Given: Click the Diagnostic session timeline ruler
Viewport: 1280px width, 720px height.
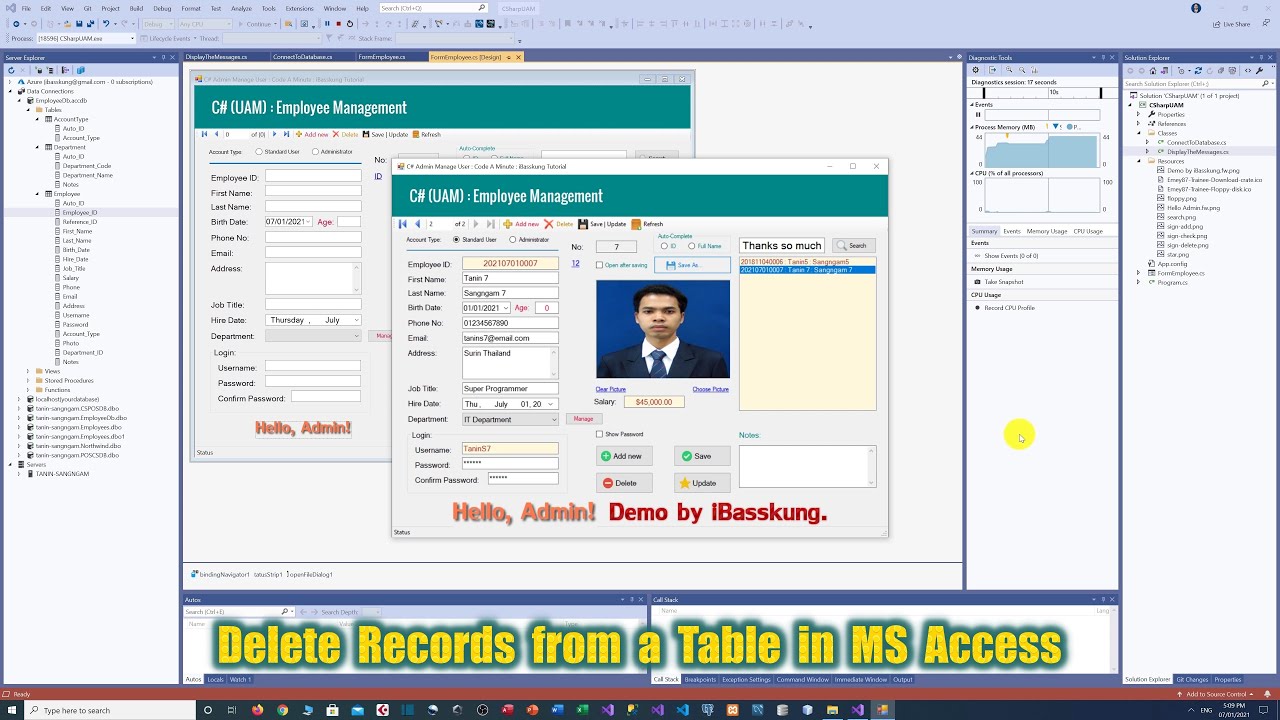Looking at the screenshot, I should pos(1041,93).
